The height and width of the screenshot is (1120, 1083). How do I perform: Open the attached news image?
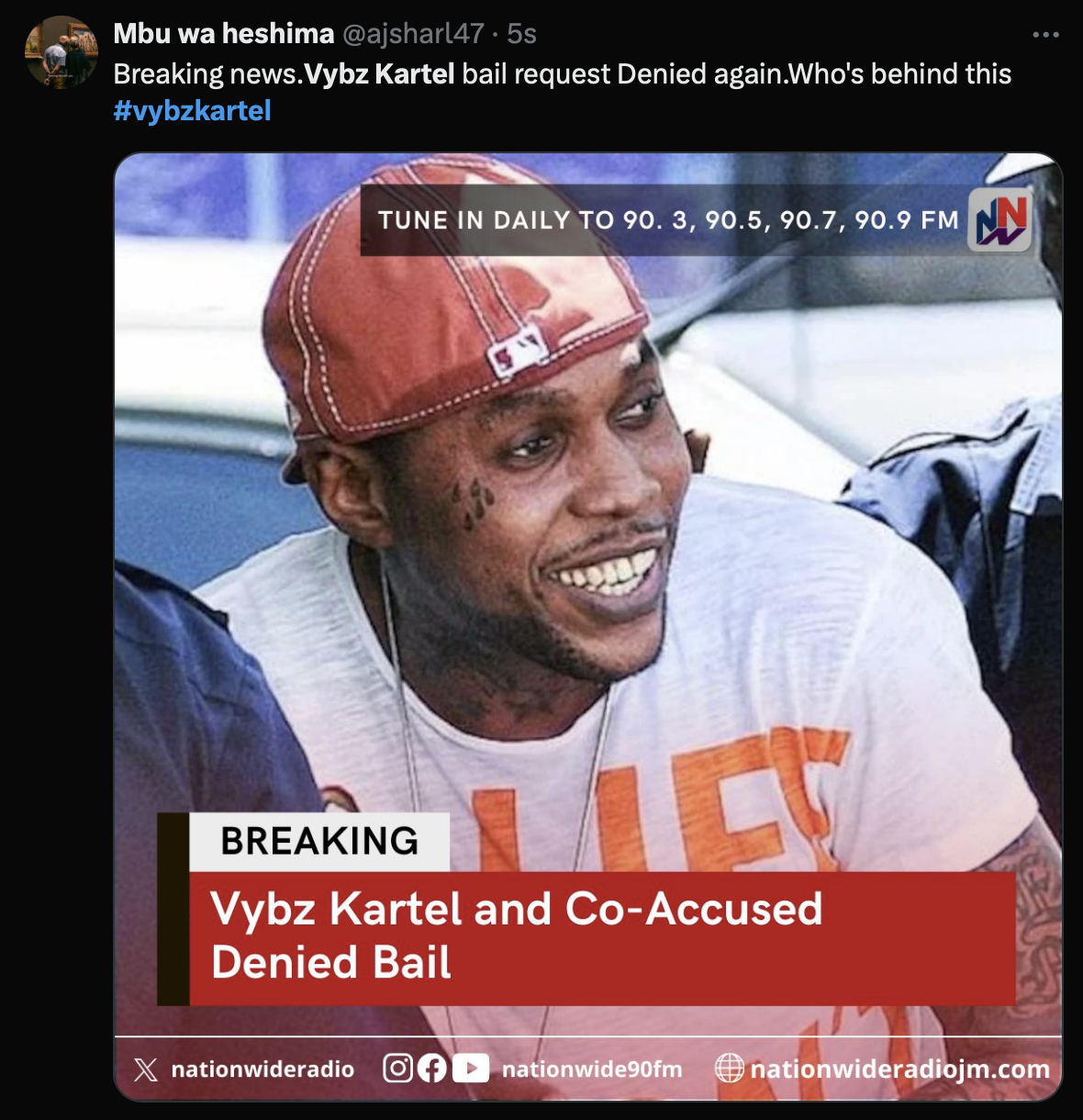(588, 627)
